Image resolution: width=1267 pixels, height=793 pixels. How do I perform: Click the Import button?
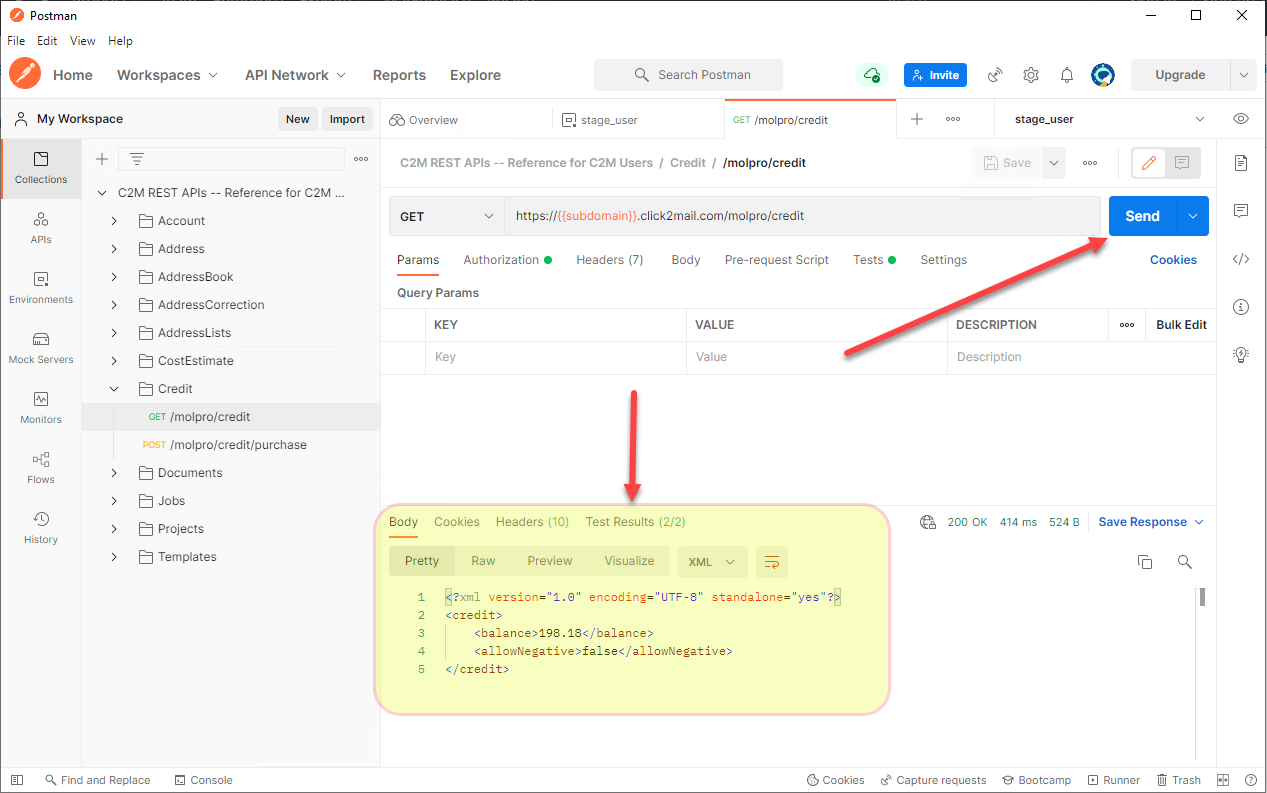coord(347,119)
